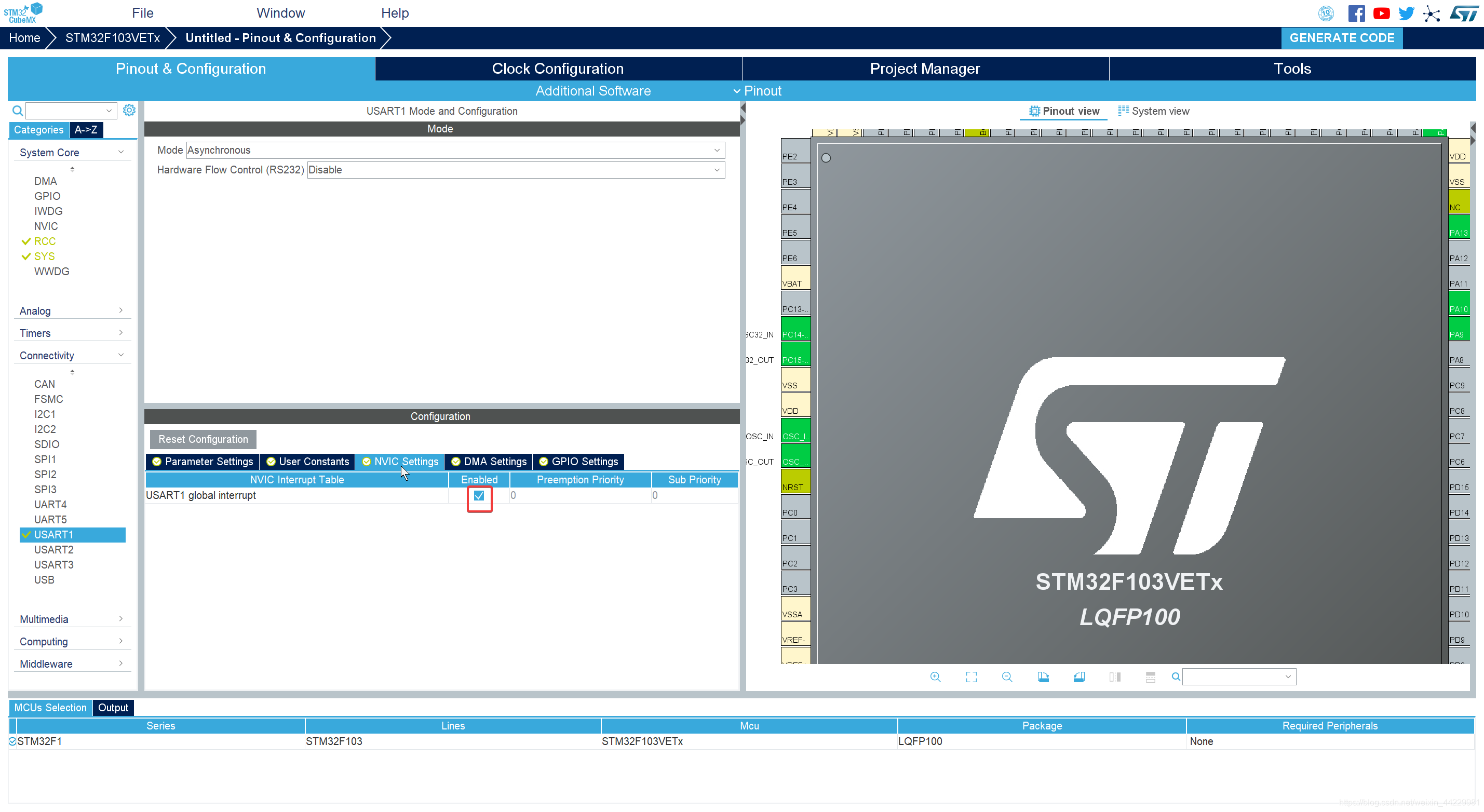Screen dimensions: 1484x812
Task: Click the PA13 green pin on the chip
Action: click(1459, 226)
